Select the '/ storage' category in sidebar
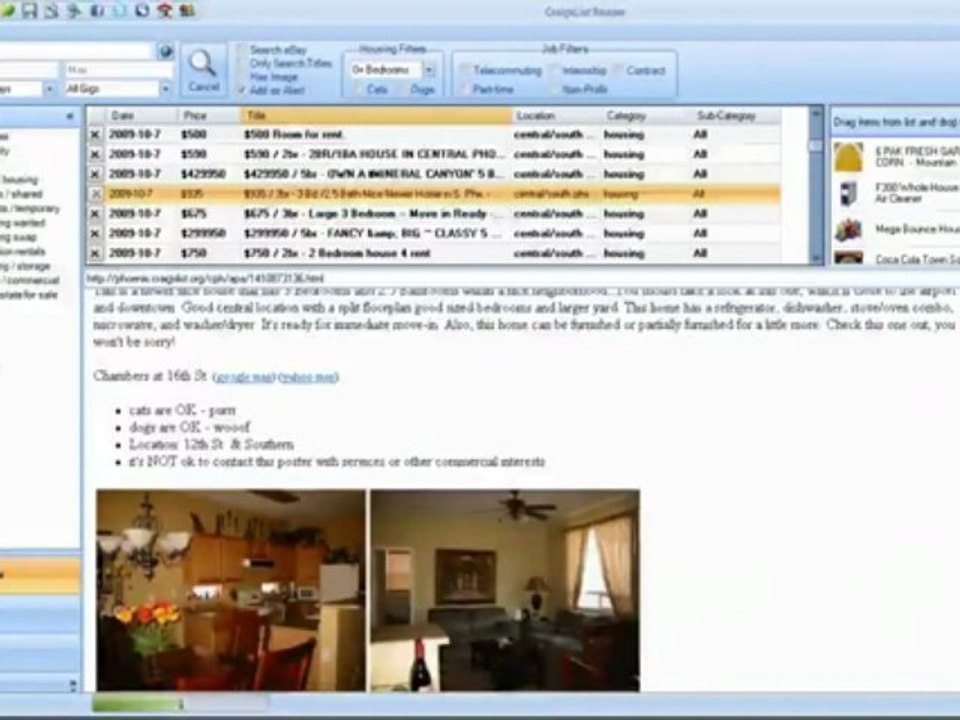The width and height of the screenshot is (960, 720). [x=26, y=266]
